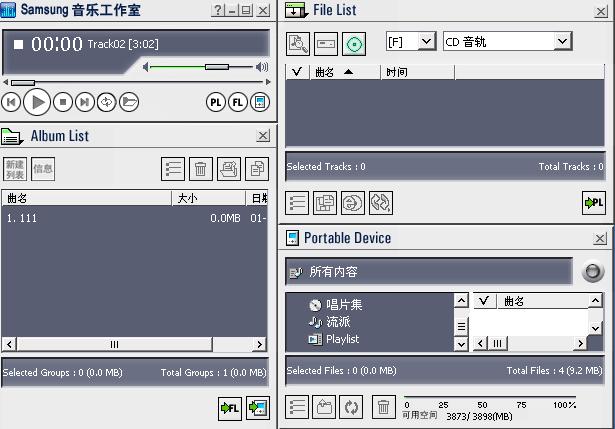The image size is (615, 429).
Task: Mute using the left speaker icon
Action: 146,67
